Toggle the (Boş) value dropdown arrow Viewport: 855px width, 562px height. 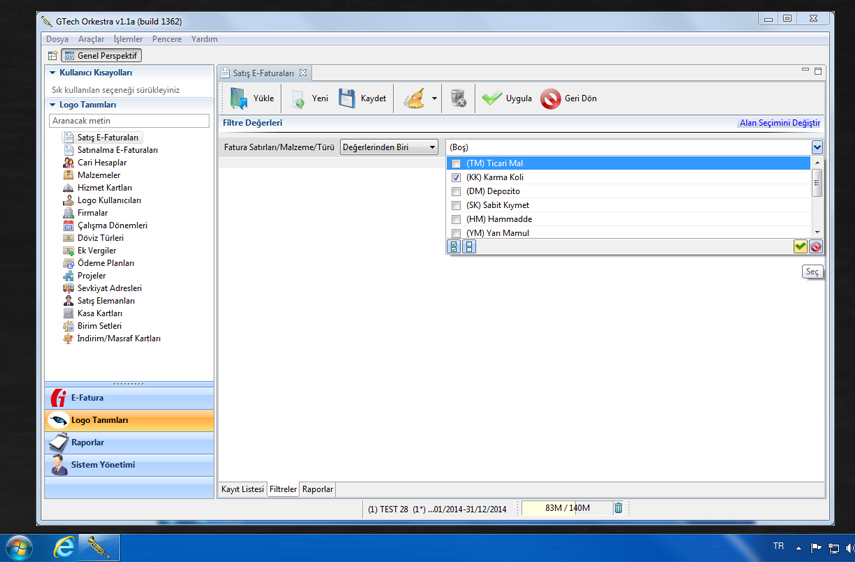816,147
